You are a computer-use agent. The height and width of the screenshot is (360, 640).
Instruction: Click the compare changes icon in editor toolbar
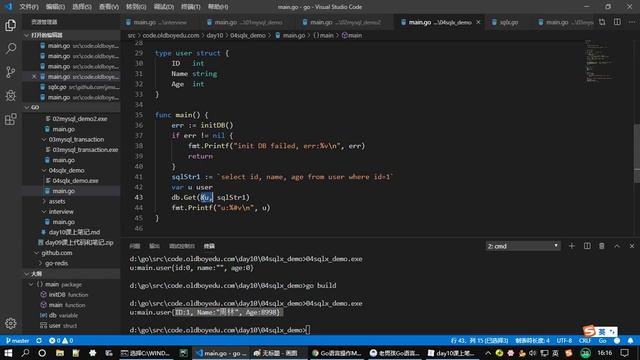[602, 22]
